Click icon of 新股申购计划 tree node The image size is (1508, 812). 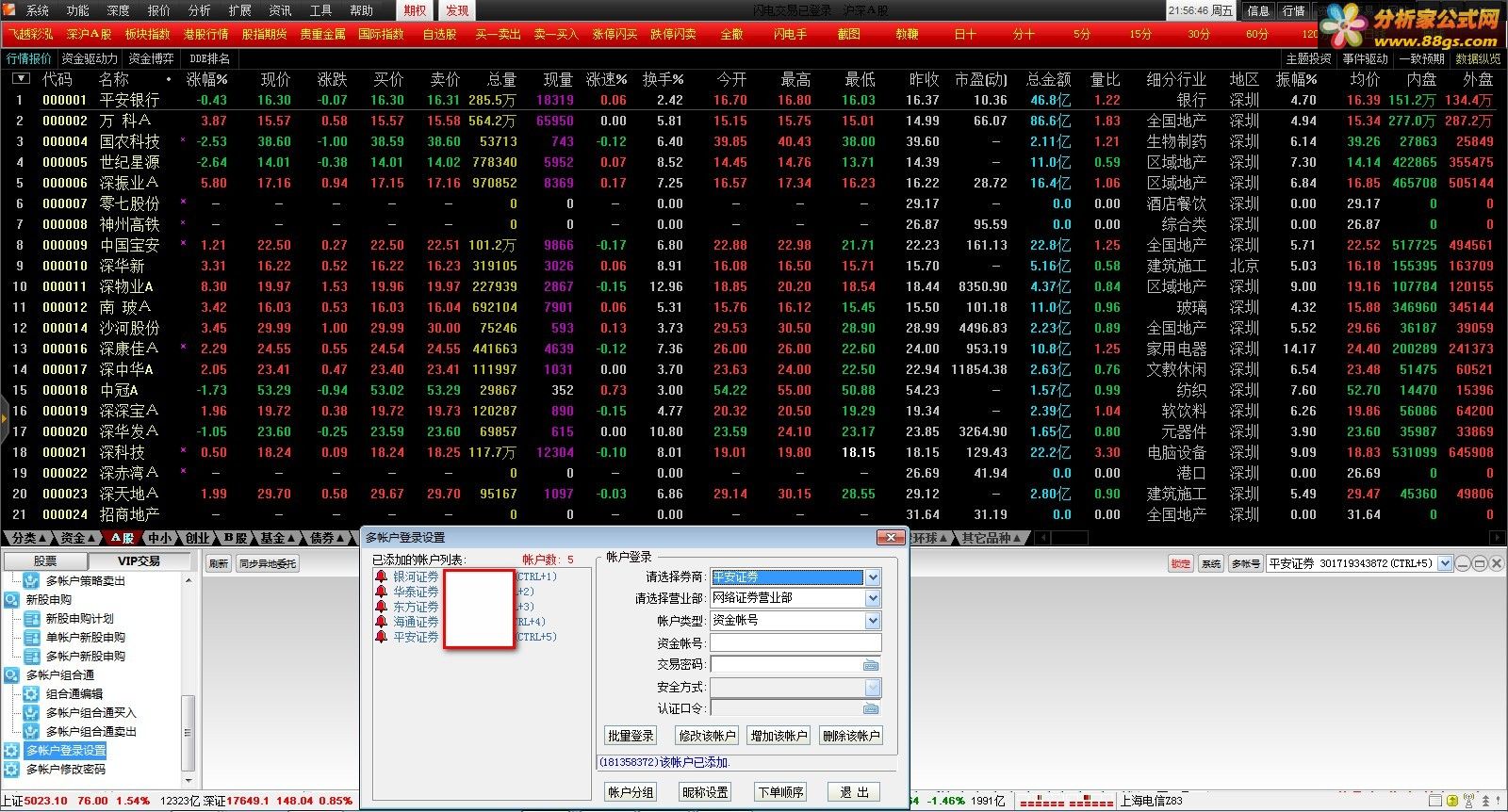coord(31,619)
